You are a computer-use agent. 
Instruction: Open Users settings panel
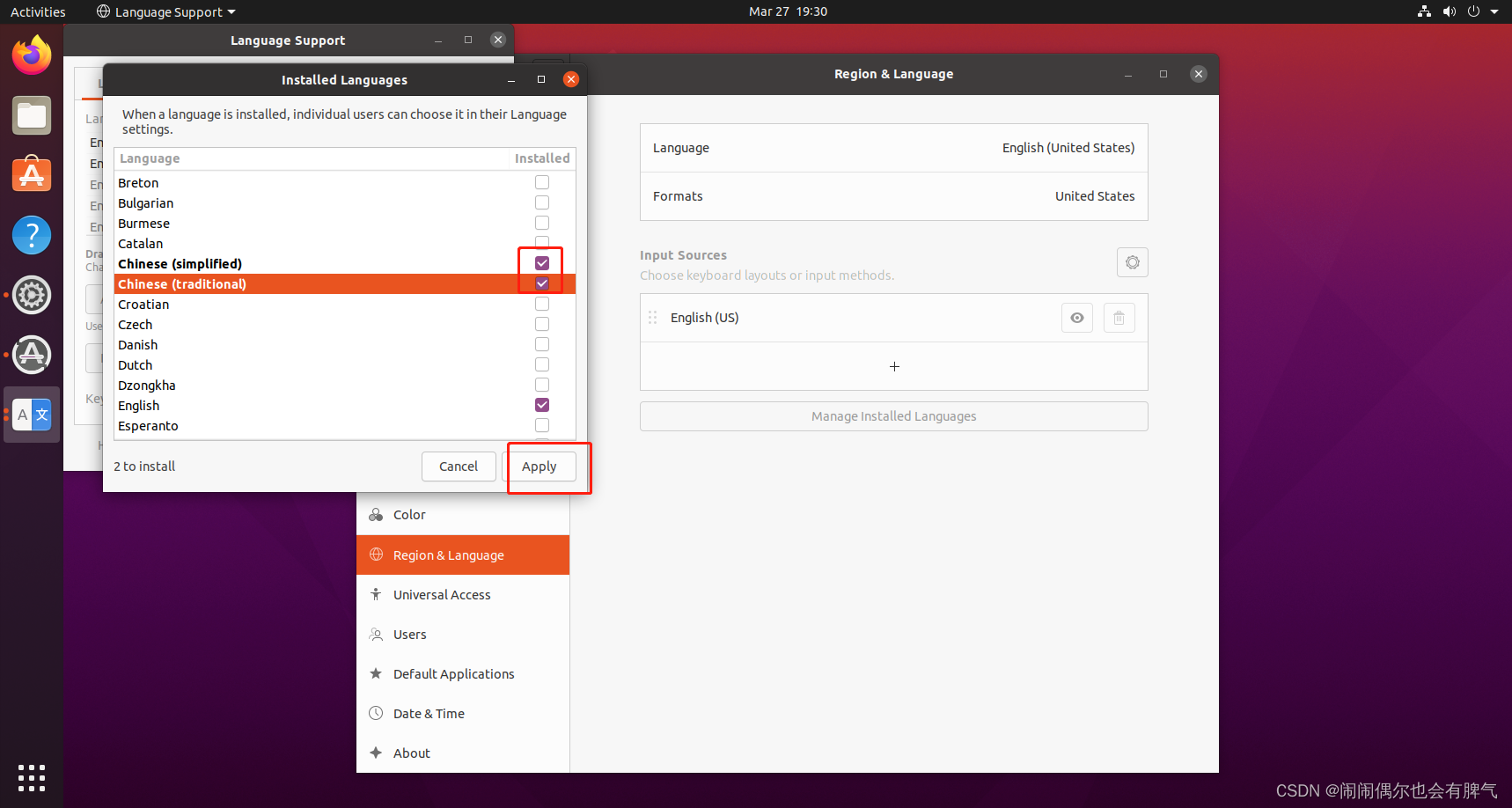pyautogui.click(x=463, y=635)
